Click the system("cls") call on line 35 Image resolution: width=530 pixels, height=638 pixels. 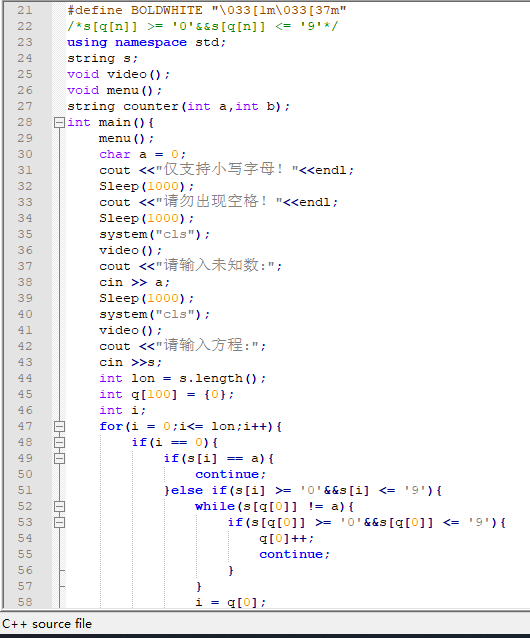click(155, 234)
